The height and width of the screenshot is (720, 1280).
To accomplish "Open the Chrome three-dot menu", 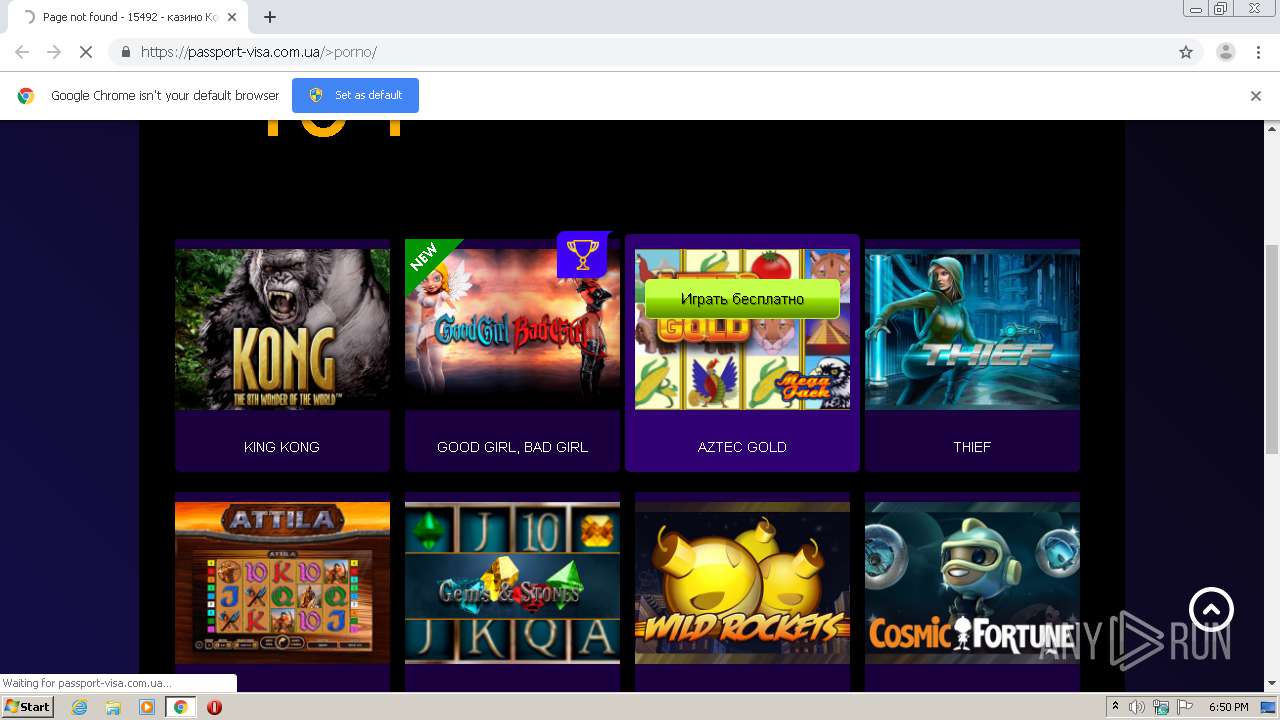I will (x=1258, y=52).
